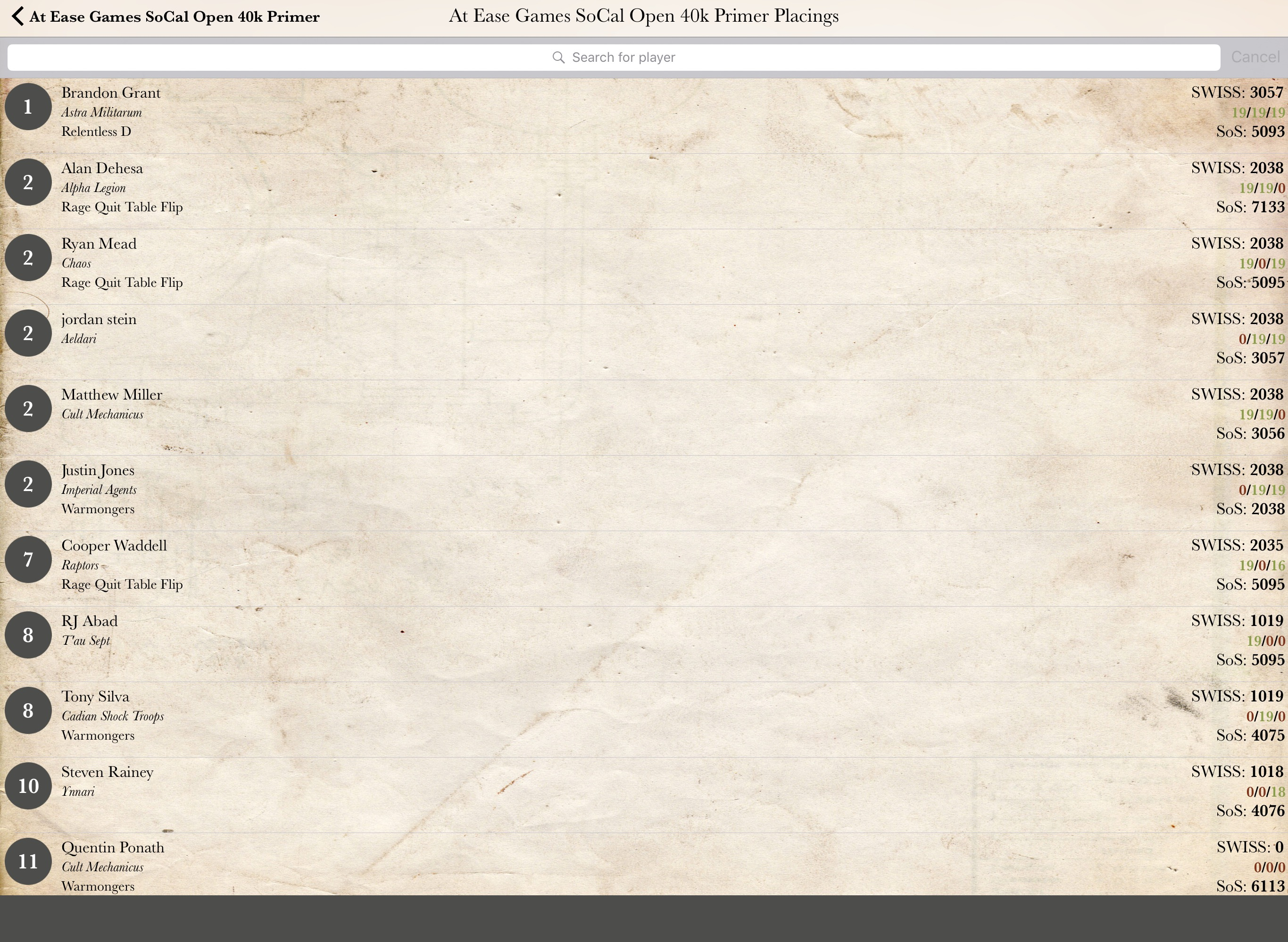This screenshot has width=1288, height=942.
Task: Select rank 10 badge for Steven Rainey
Action: [x=28, y=786]
